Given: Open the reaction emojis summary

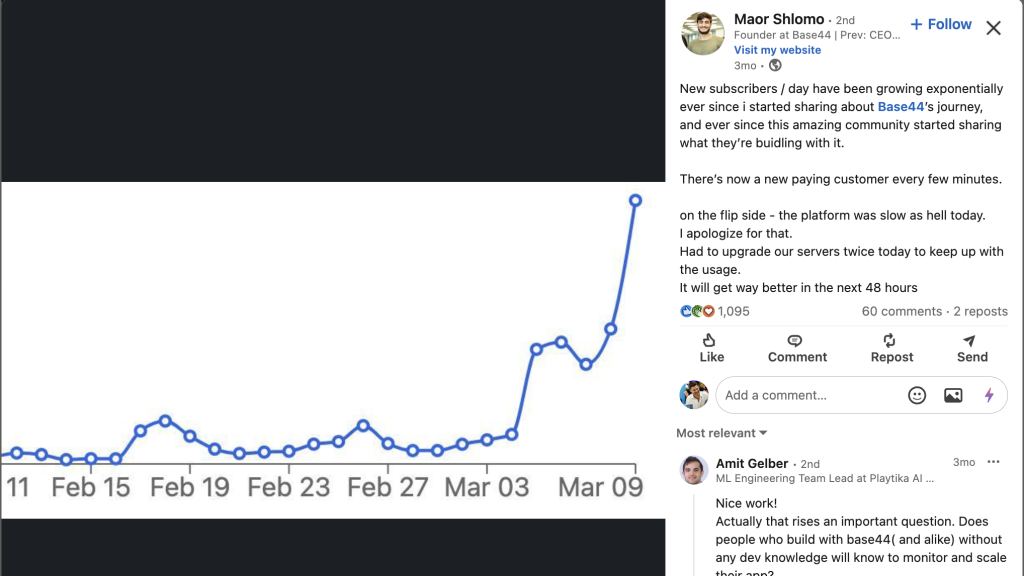Looking at the screenshot, I should tap(697, 312).
